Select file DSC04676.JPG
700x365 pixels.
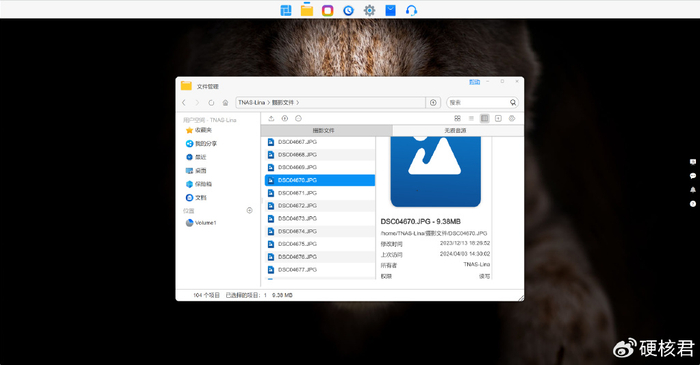[x=320, y=257]
